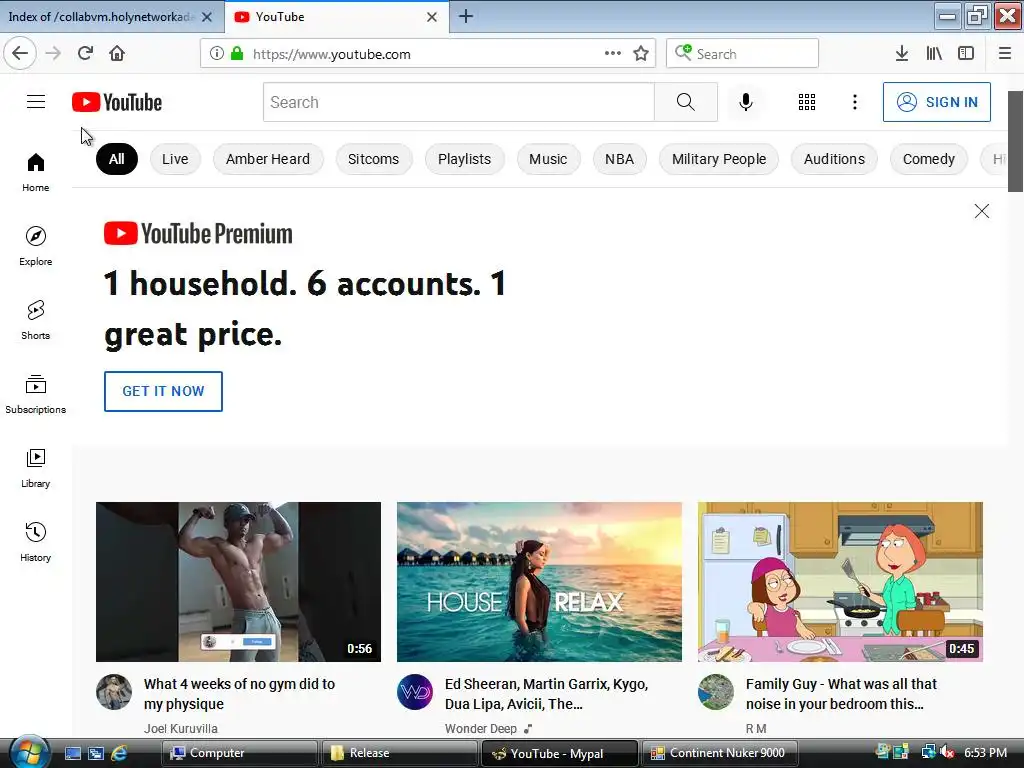The image size is (1024, 768).
Task: Open browser library icon
Action: point(934,54)
